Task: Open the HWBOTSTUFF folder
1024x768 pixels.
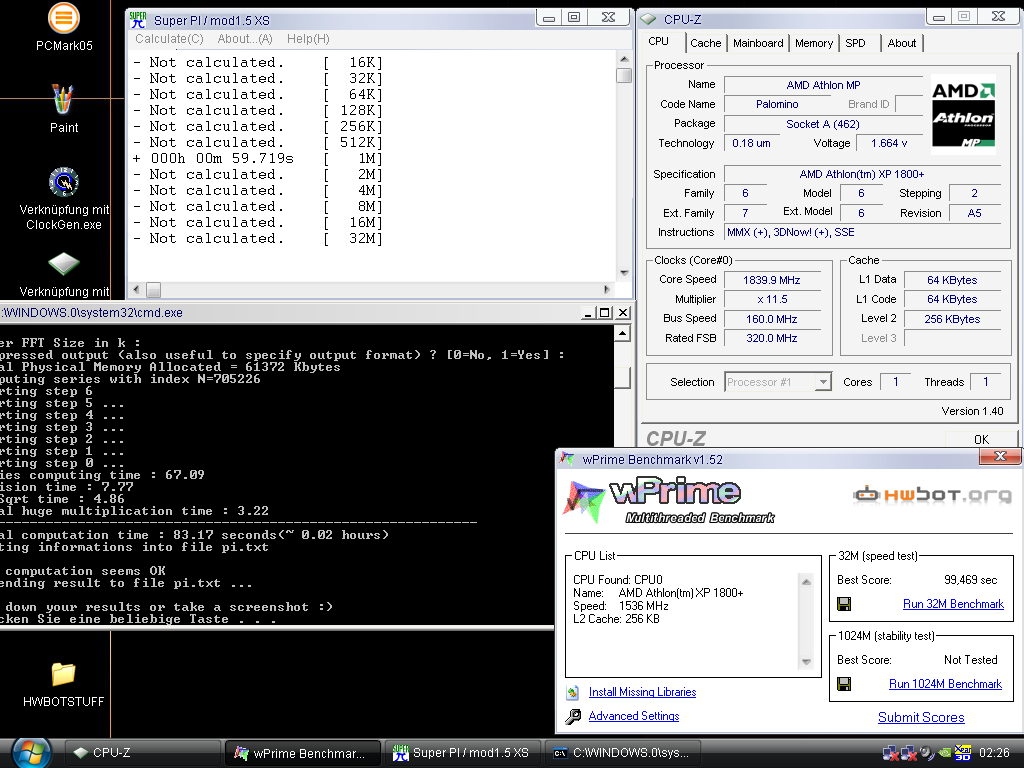Action: coord(63,674)
